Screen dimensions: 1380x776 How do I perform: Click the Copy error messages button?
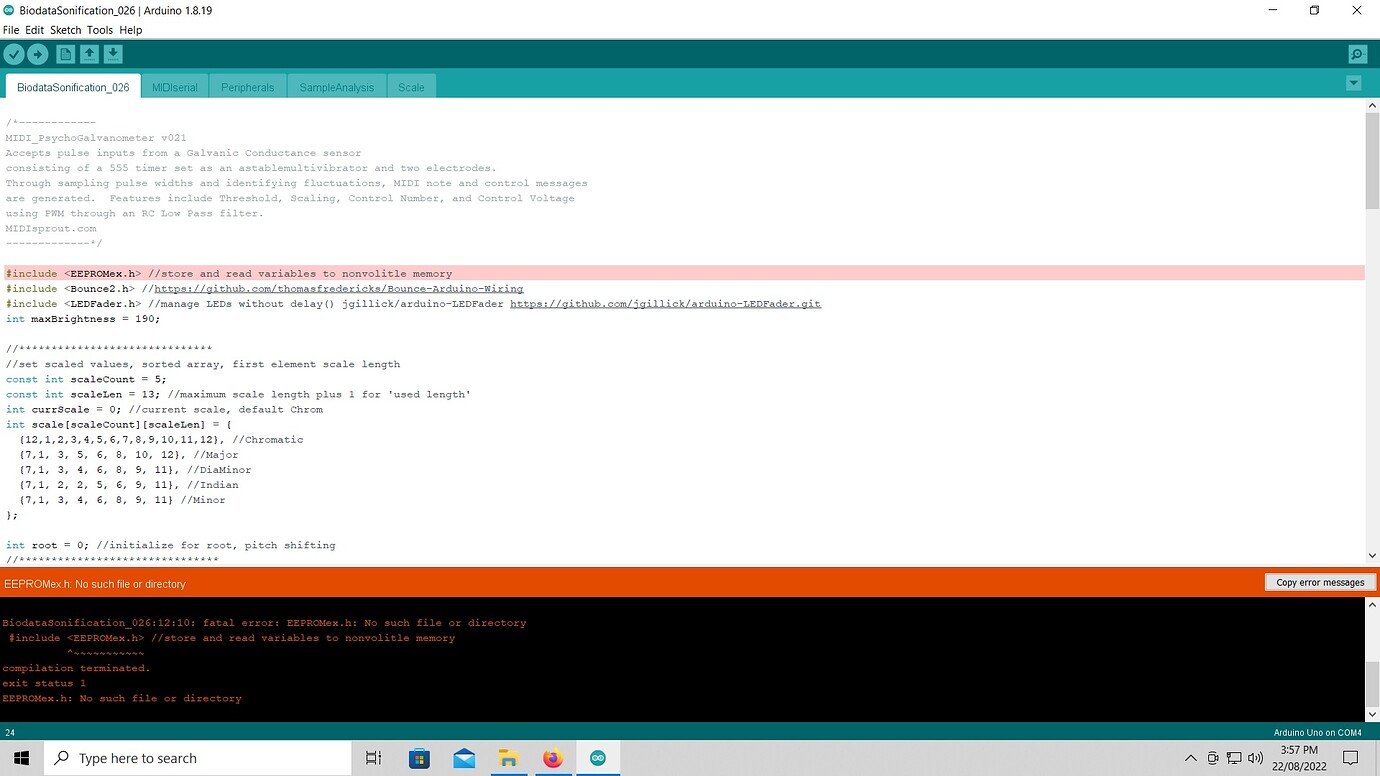click(1320, 582)
